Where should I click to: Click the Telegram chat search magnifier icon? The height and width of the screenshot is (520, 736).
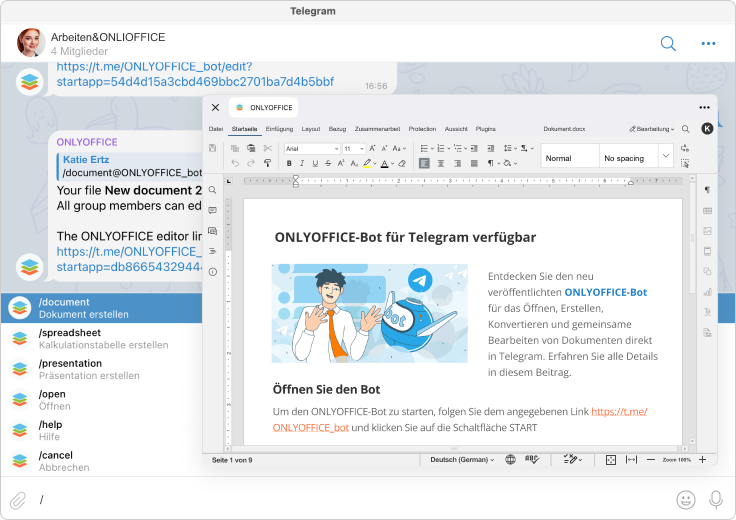[x=668, y=44]
